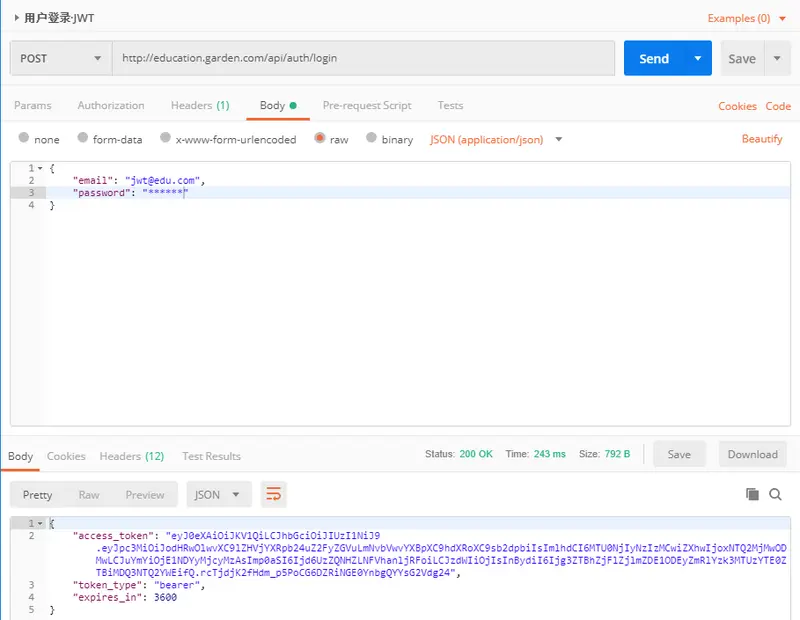
Task: Open the response format JSON dropdown
Action: click(x=219, y=494)
